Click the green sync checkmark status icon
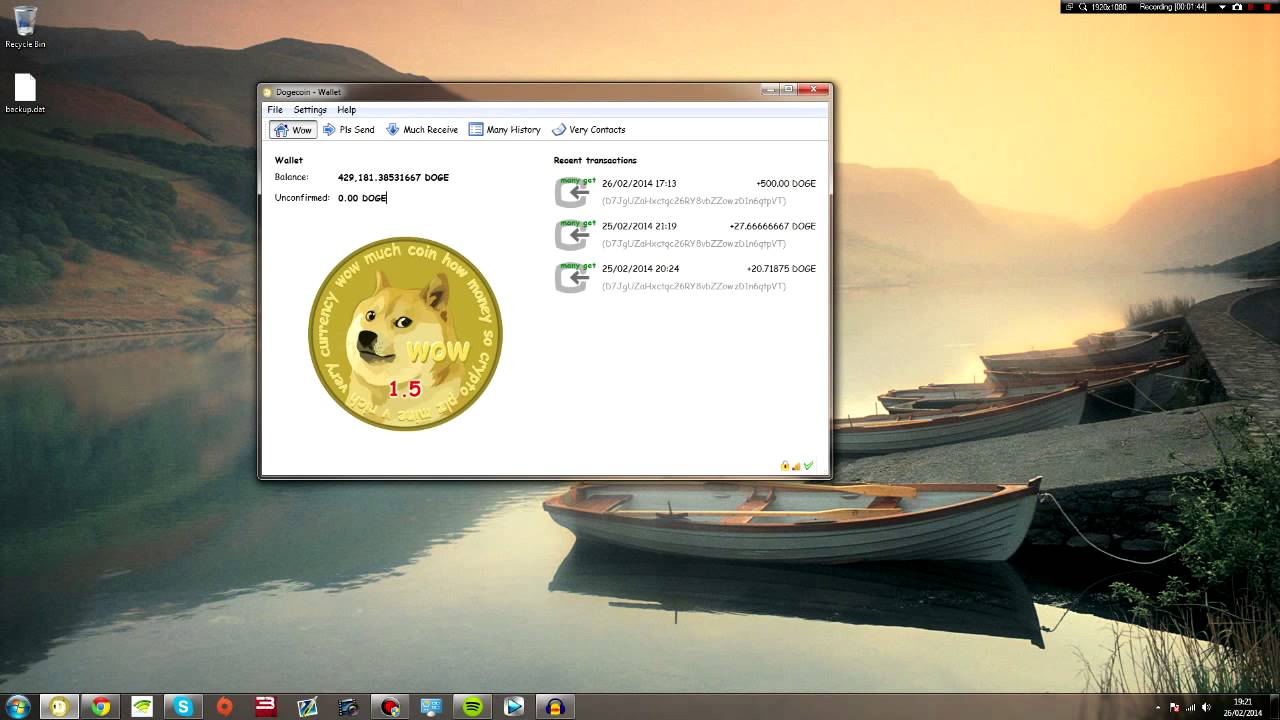 [808, 466]
